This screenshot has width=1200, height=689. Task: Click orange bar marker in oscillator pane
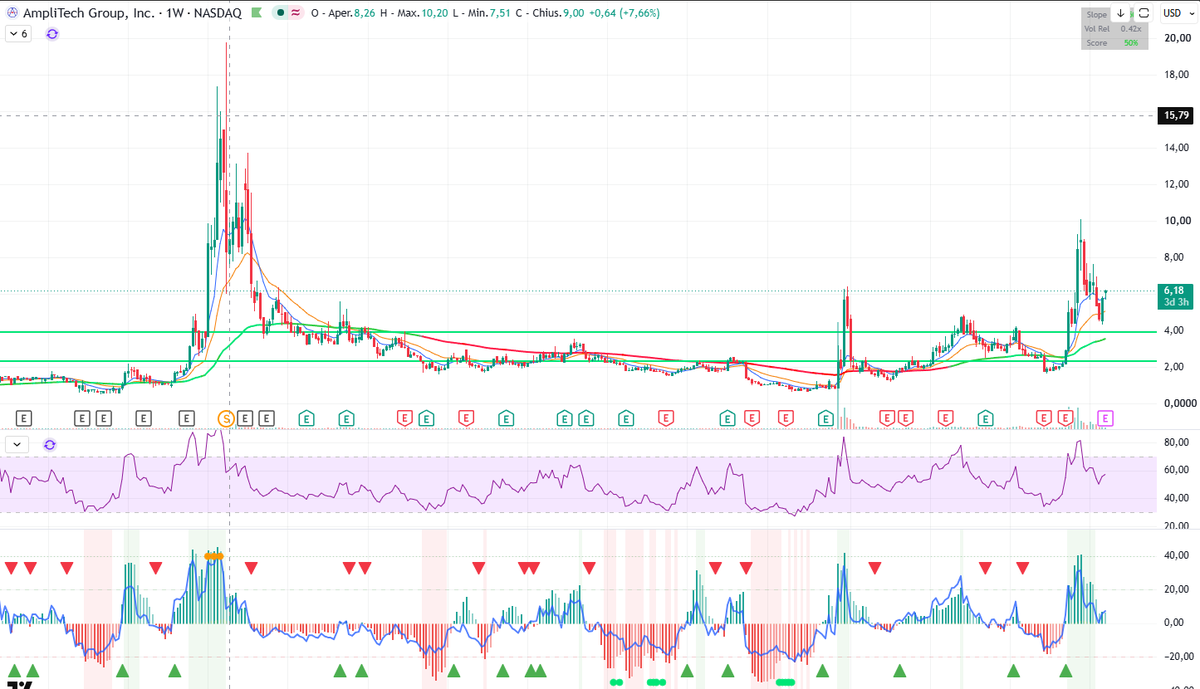214,555
